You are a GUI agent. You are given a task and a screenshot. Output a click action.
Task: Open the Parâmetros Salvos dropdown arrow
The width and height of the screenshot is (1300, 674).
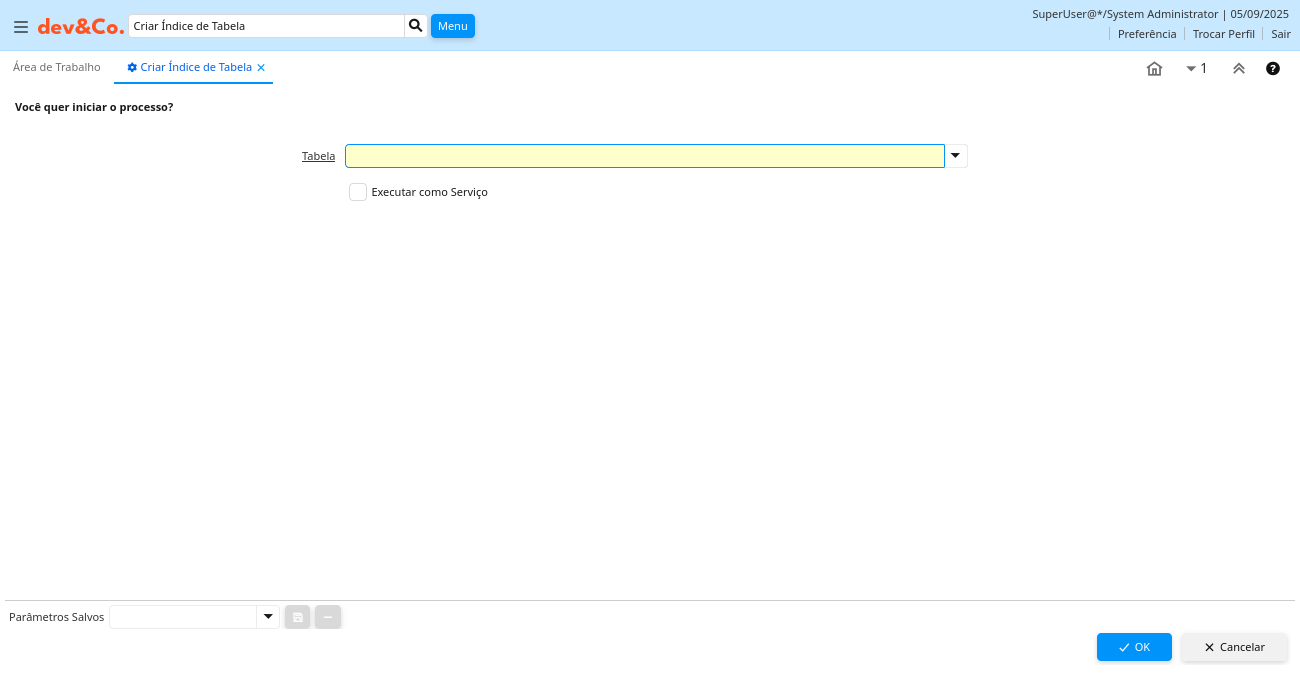pos(268,617)
